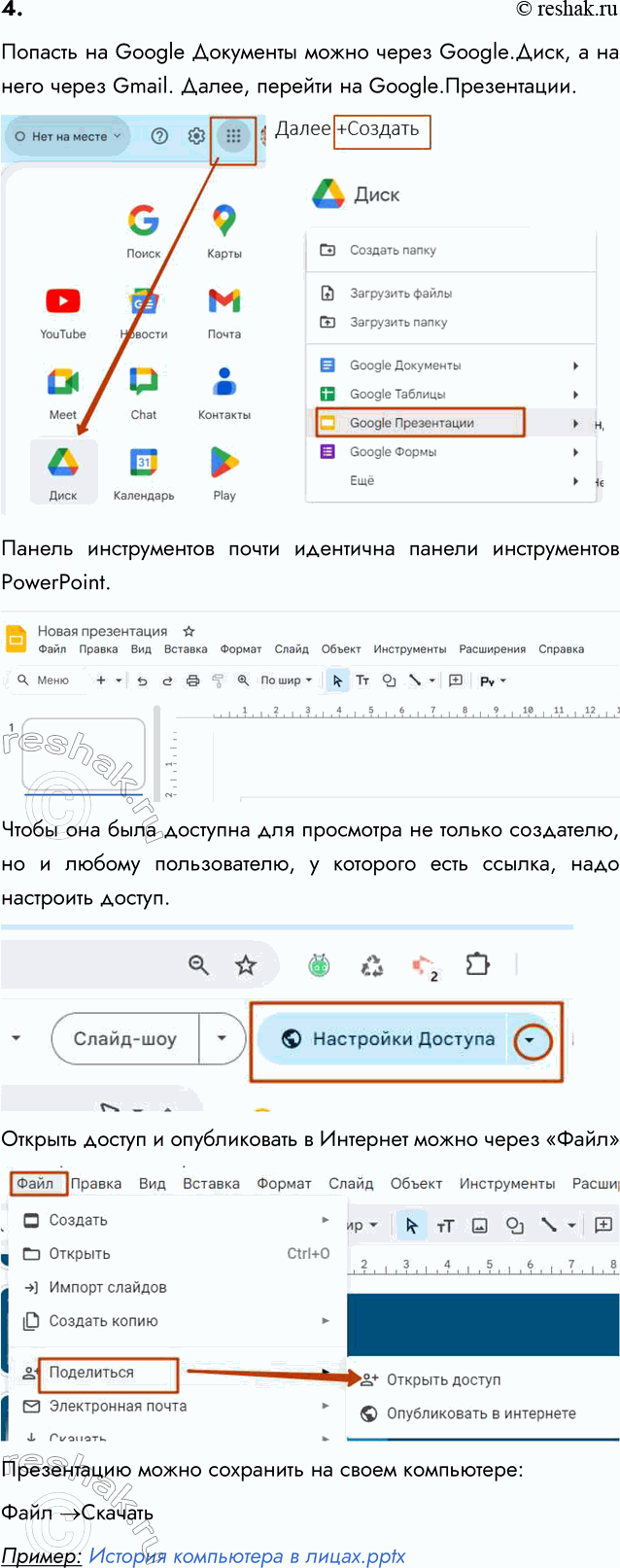
Task: Click the first slide thumbnail
Action: pos(83,752)
